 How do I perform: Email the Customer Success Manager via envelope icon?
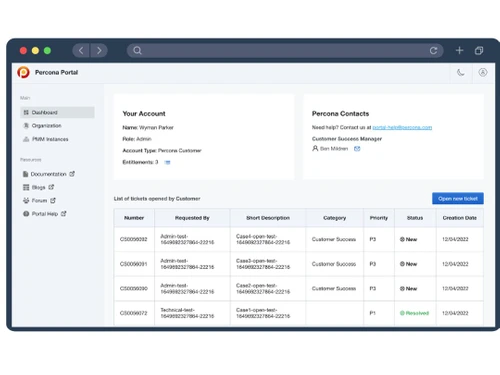[357, 149]
